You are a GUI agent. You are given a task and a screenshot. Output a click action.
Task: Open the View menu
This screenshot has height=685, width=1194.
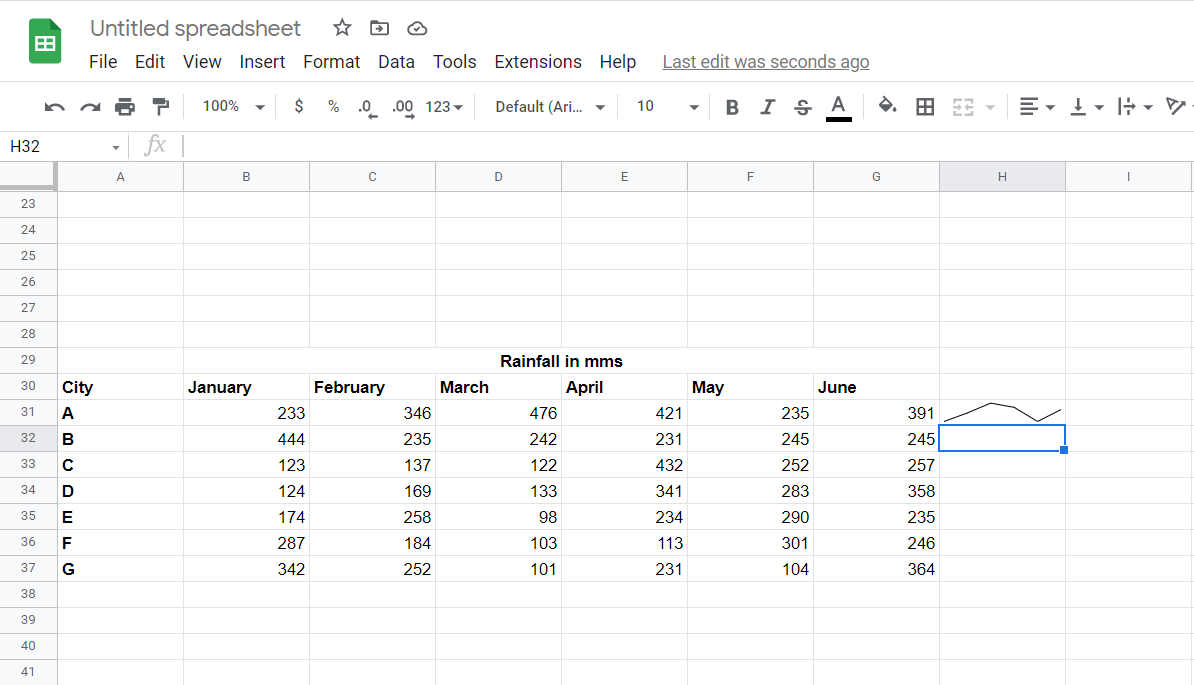click(x=202, y=62)
